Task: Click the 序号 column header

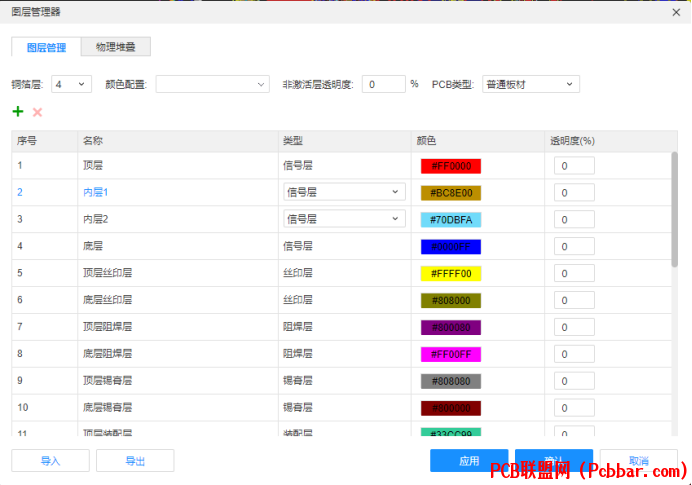Action: coord(45,141)
